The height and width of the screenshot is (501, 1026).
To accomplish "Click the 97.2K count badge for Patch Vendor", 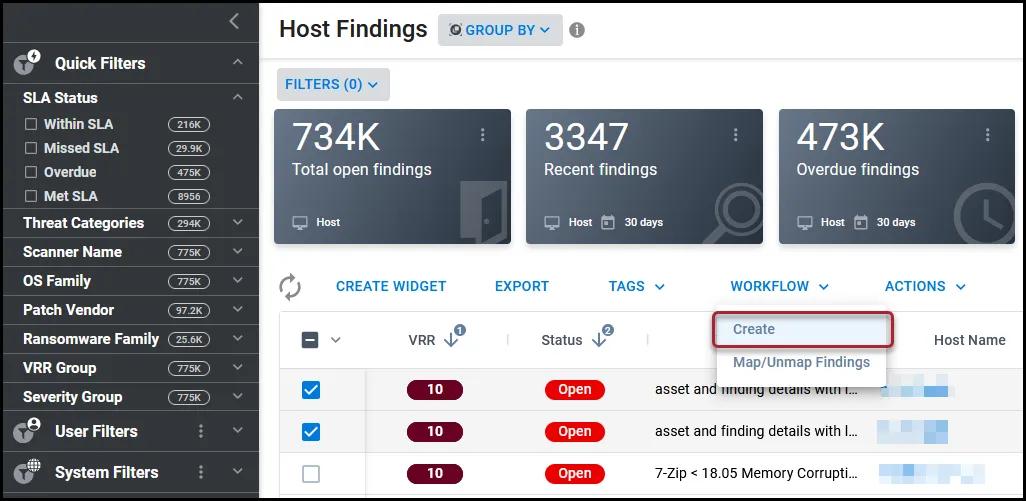I will click(x=189, y=310).
